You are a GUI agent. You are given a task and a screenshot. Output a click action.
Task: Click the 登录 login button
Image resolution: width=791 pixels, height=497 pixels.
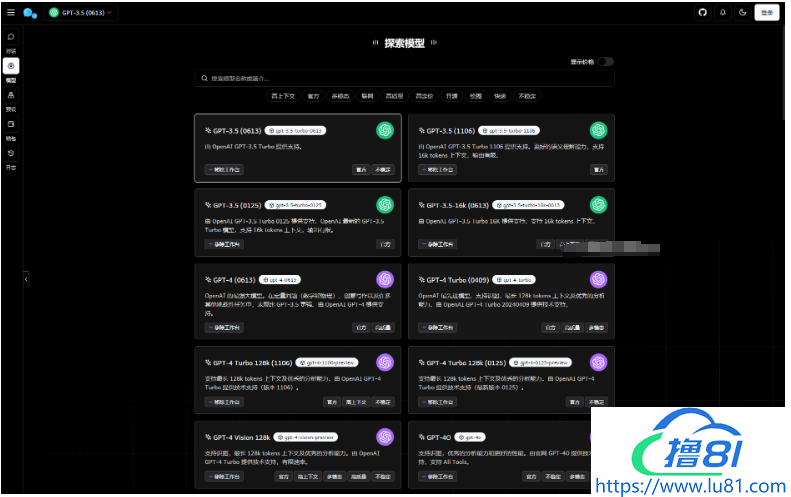pos(767,12)
